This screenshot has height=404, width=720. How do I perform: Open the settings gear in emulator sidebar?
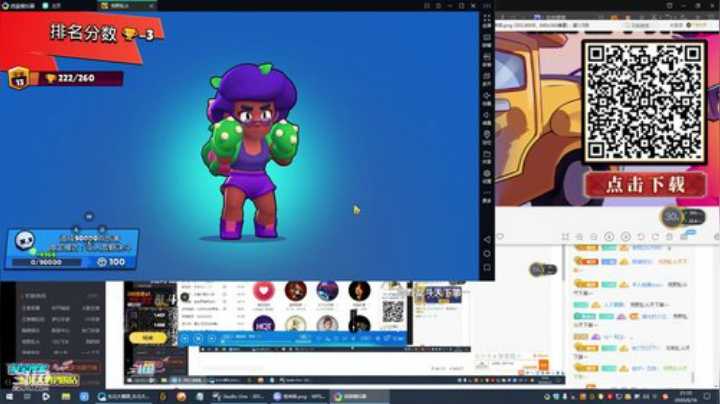click(x=487, y=174)
